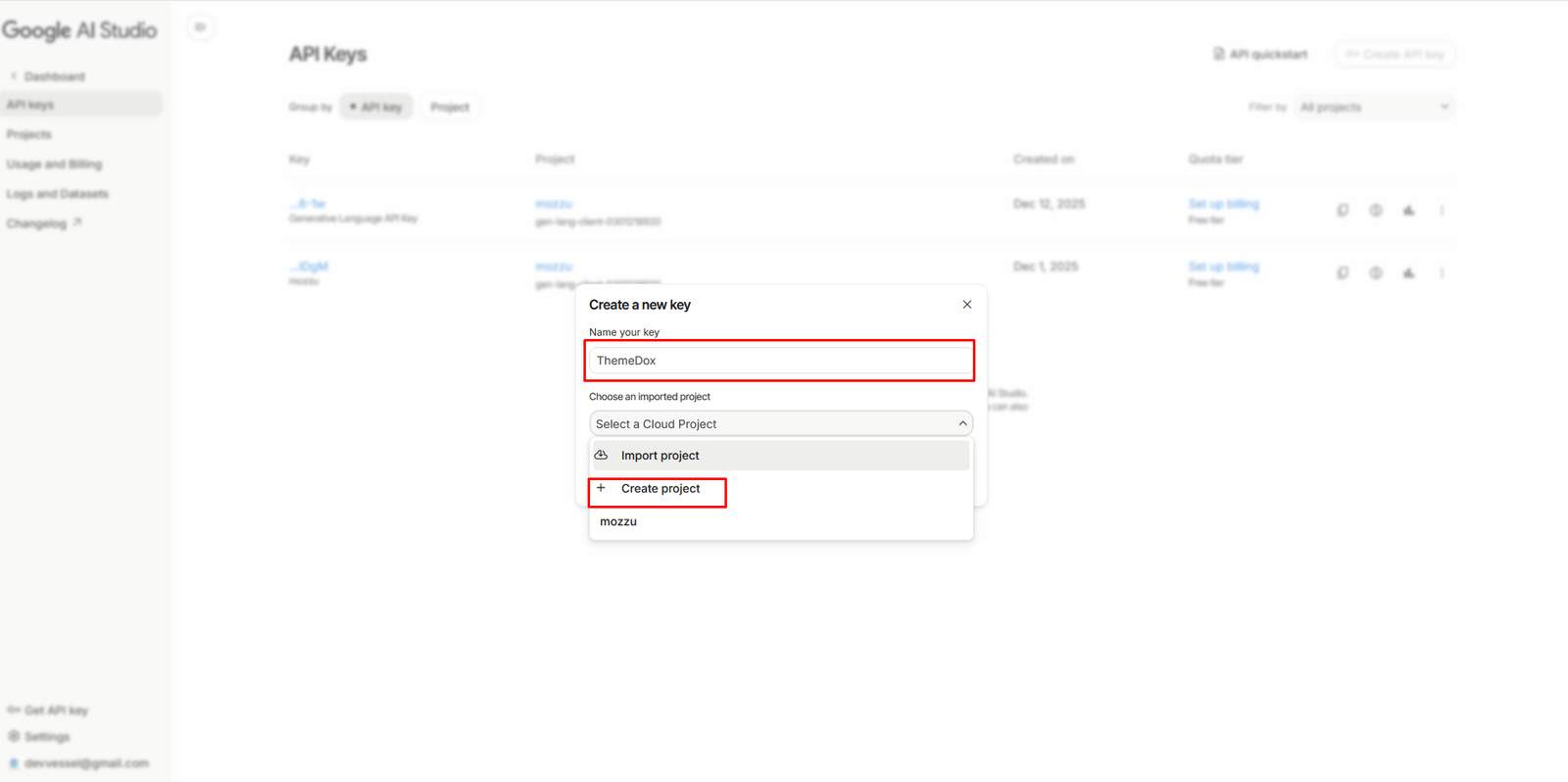The height and width of the screenshot is (782, 1568).
Task: Open Projects in the sidebar
Action: (29, 134)
